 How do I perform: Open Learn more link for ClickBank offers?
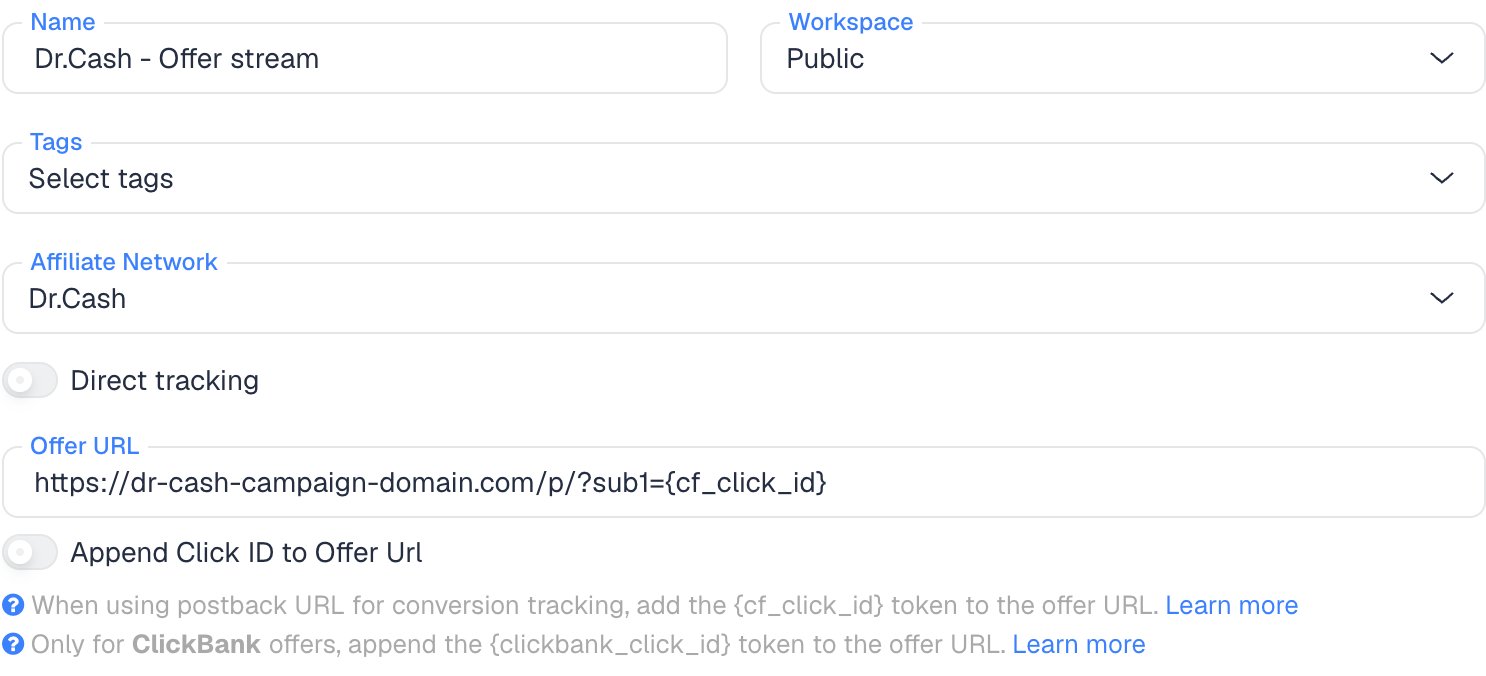1079,644
